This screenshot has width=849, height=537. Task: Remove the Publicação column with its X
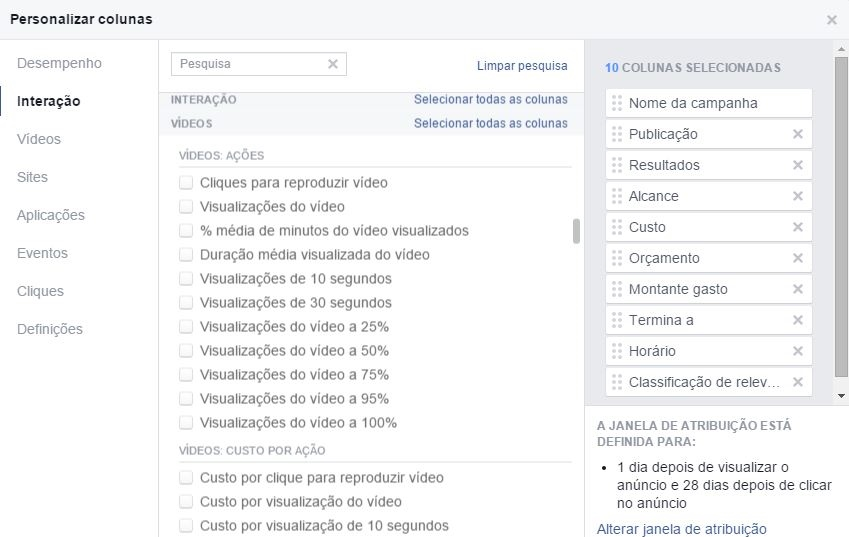798,134
